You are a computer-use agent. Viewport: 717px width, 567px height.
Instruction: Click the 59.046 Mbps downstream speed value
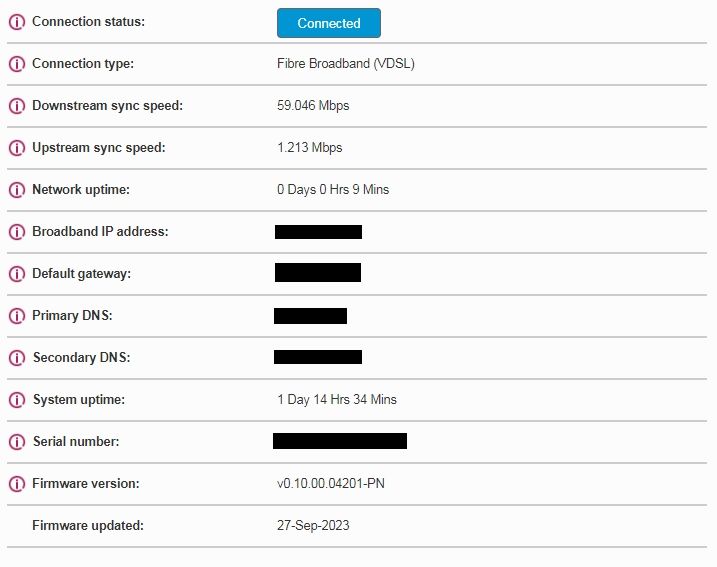(x=313, y=106)
